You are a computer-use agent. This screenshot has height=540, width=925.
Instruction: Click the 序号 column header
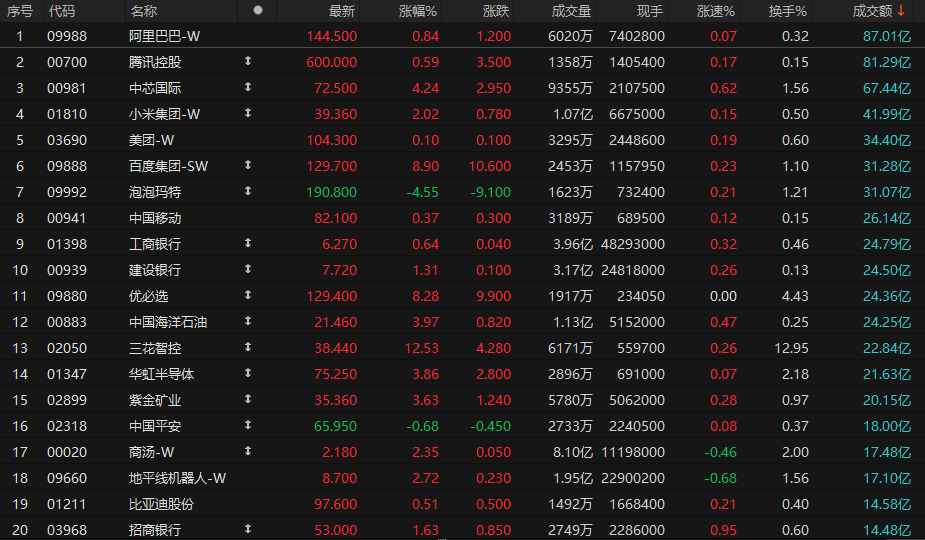click(19, 11)
